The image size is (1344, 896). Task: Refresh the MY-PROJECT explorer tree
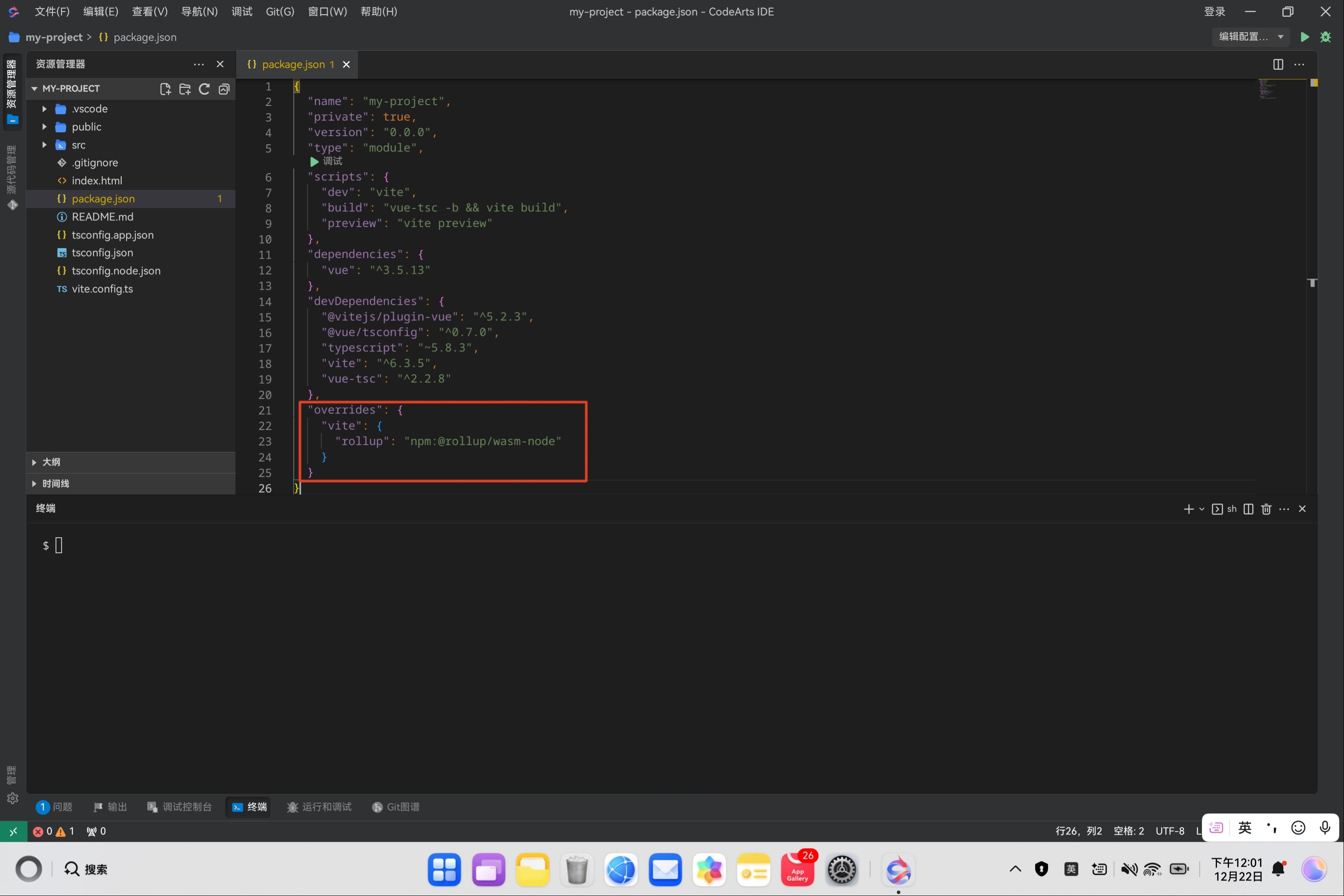click(x=204, y=89)
